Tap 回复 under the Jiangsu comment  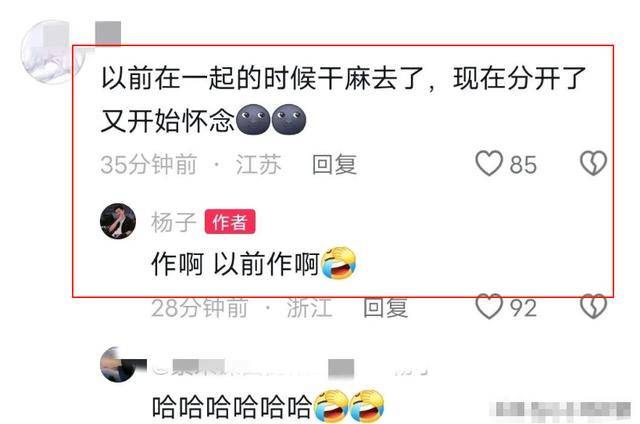[334, 164]
